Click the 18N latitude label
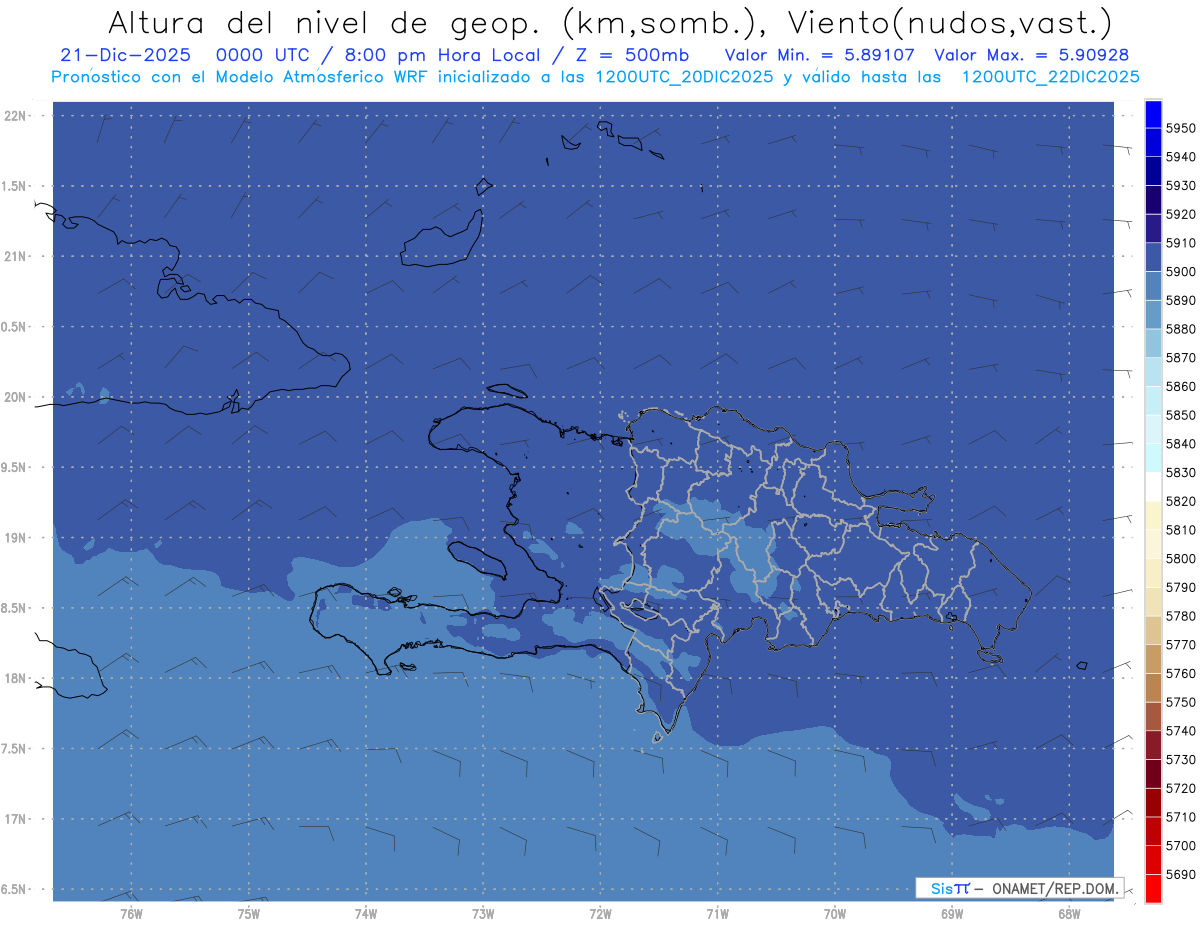The width and height of the screenshot is (1200, 927). click(16, 678)
